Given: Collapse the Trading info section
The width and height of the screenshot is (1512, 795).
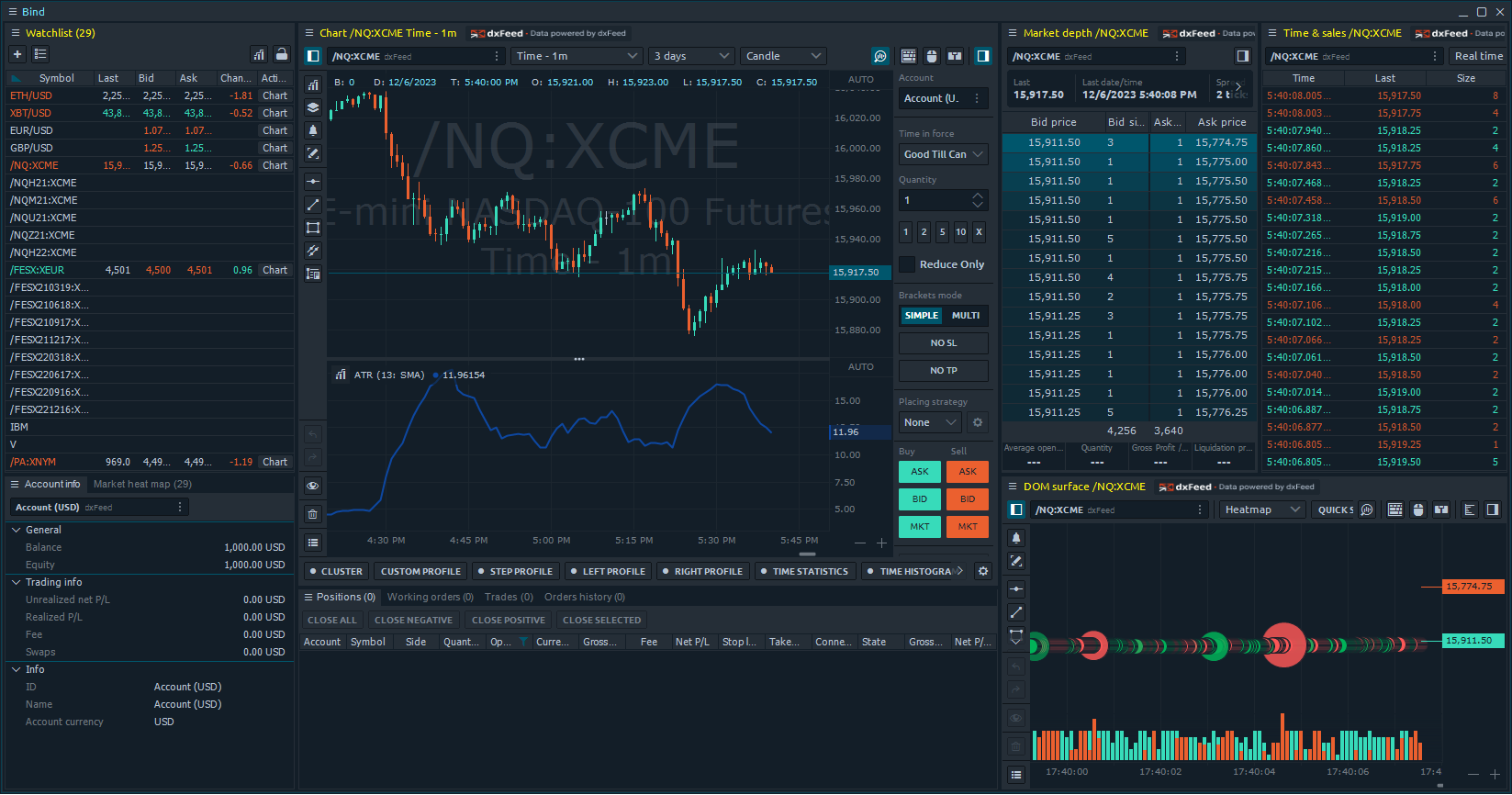Looking at the screenshot, I should (17, 582).
